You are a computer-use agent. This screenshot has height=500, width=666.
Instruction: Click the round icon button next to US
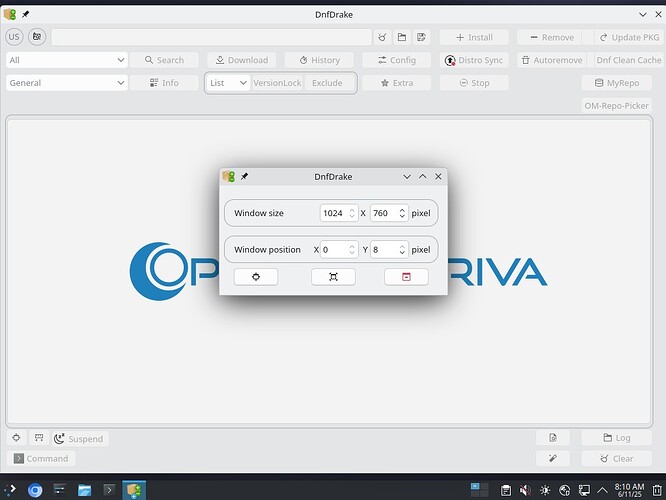click(37, 37)
